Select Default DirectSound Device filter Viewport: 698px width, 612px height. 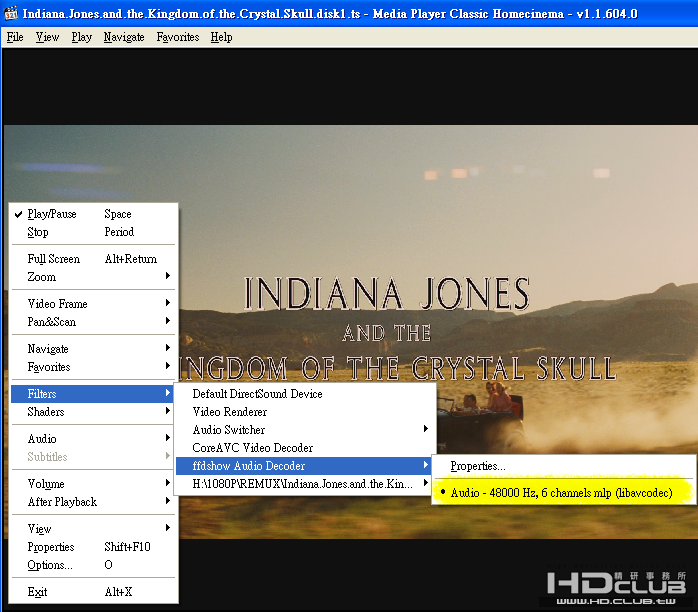tap(304, 394)
